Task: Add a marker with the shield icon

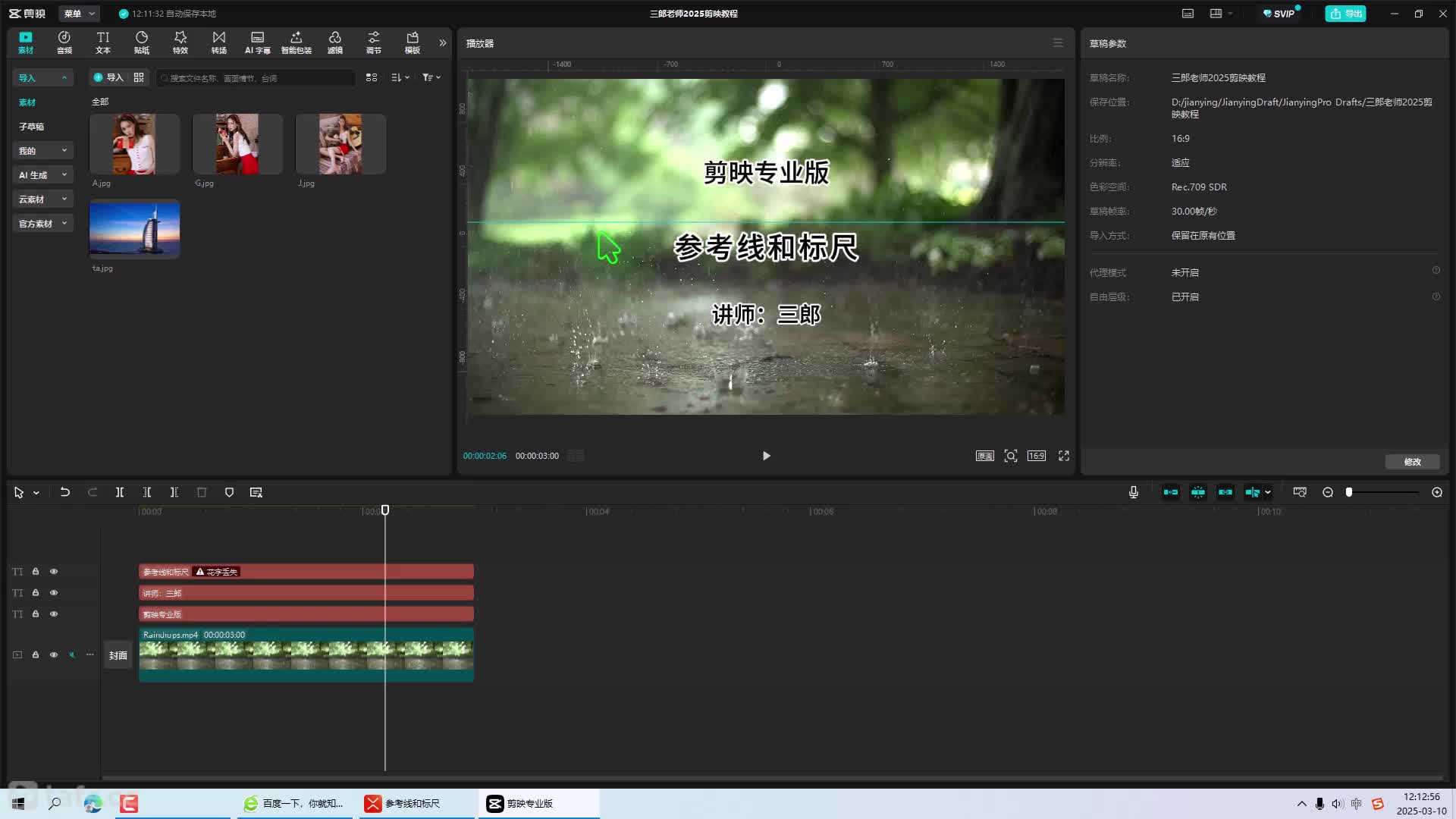Action: (x=229, y=492)
